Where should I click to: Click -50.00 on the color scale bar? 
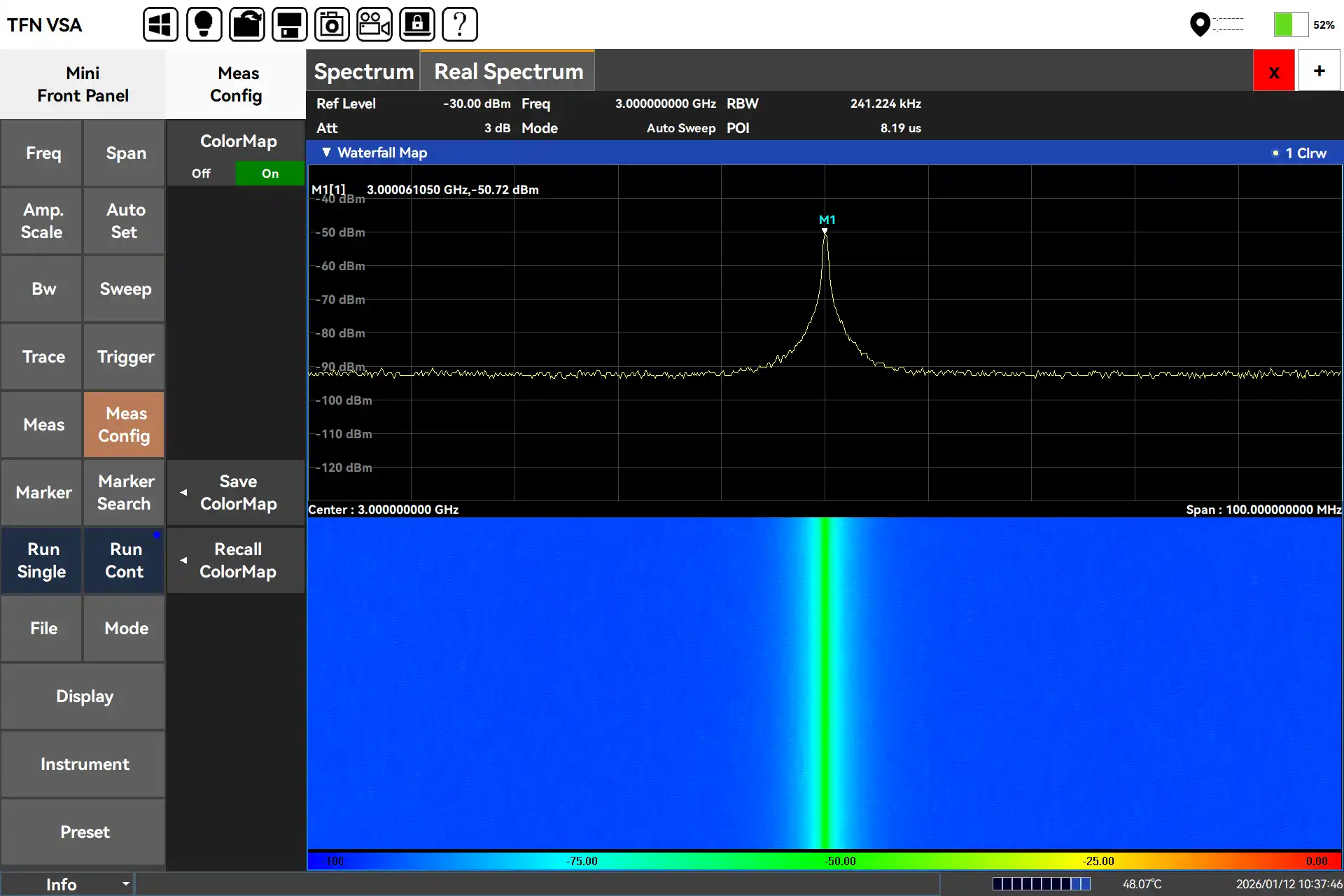(x=840, y=861)
